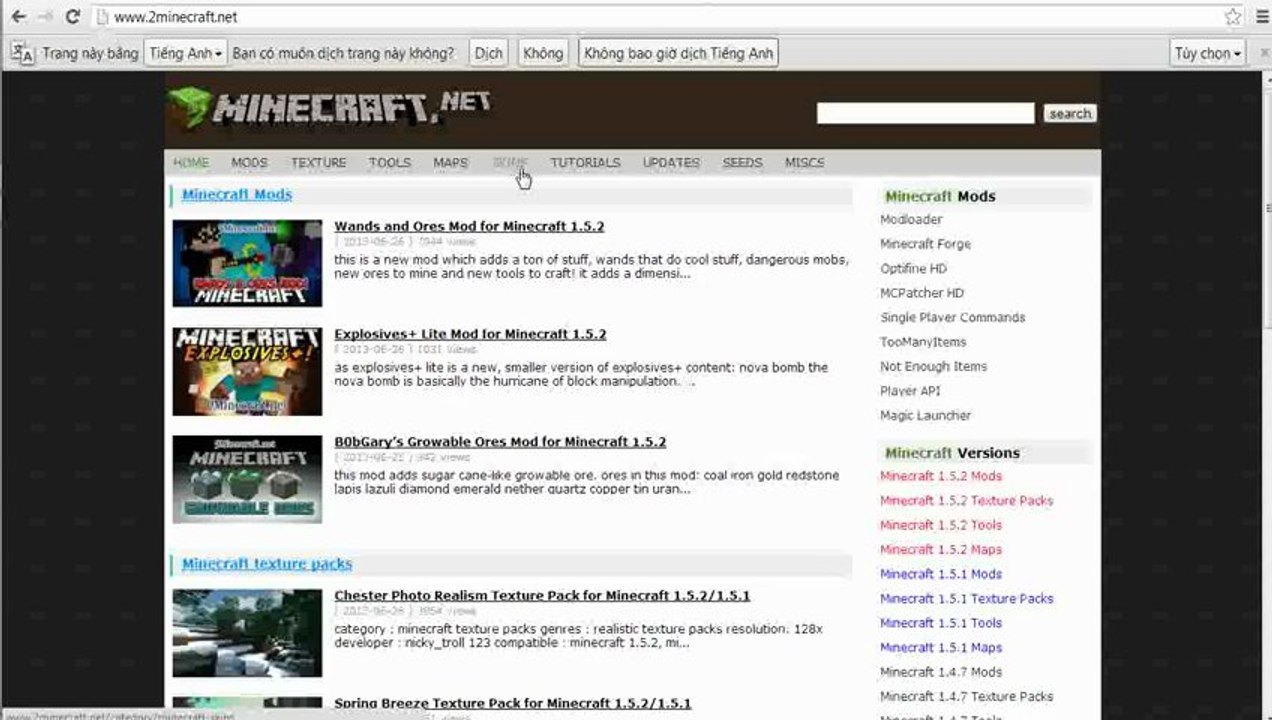Click the Dịch translate button
The height and width of the screenshot is (720, 1272).
[x=489, y=53]
